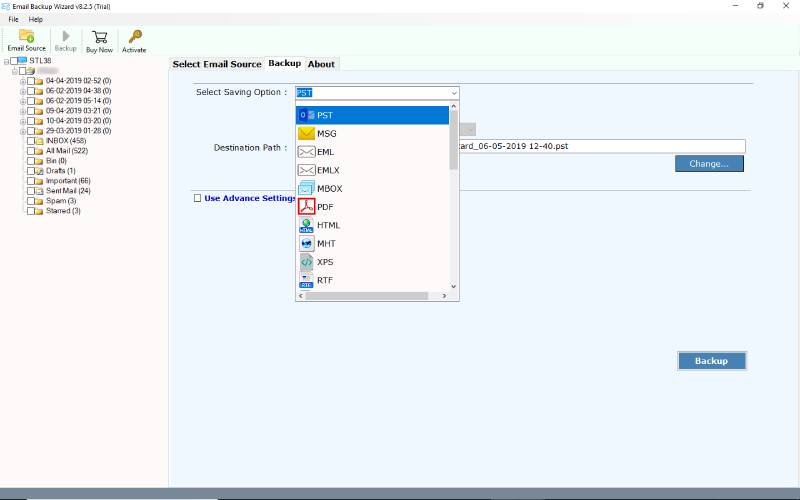
Task: Click the format list vertical scrollbar thumb
Action: (454, 139)
